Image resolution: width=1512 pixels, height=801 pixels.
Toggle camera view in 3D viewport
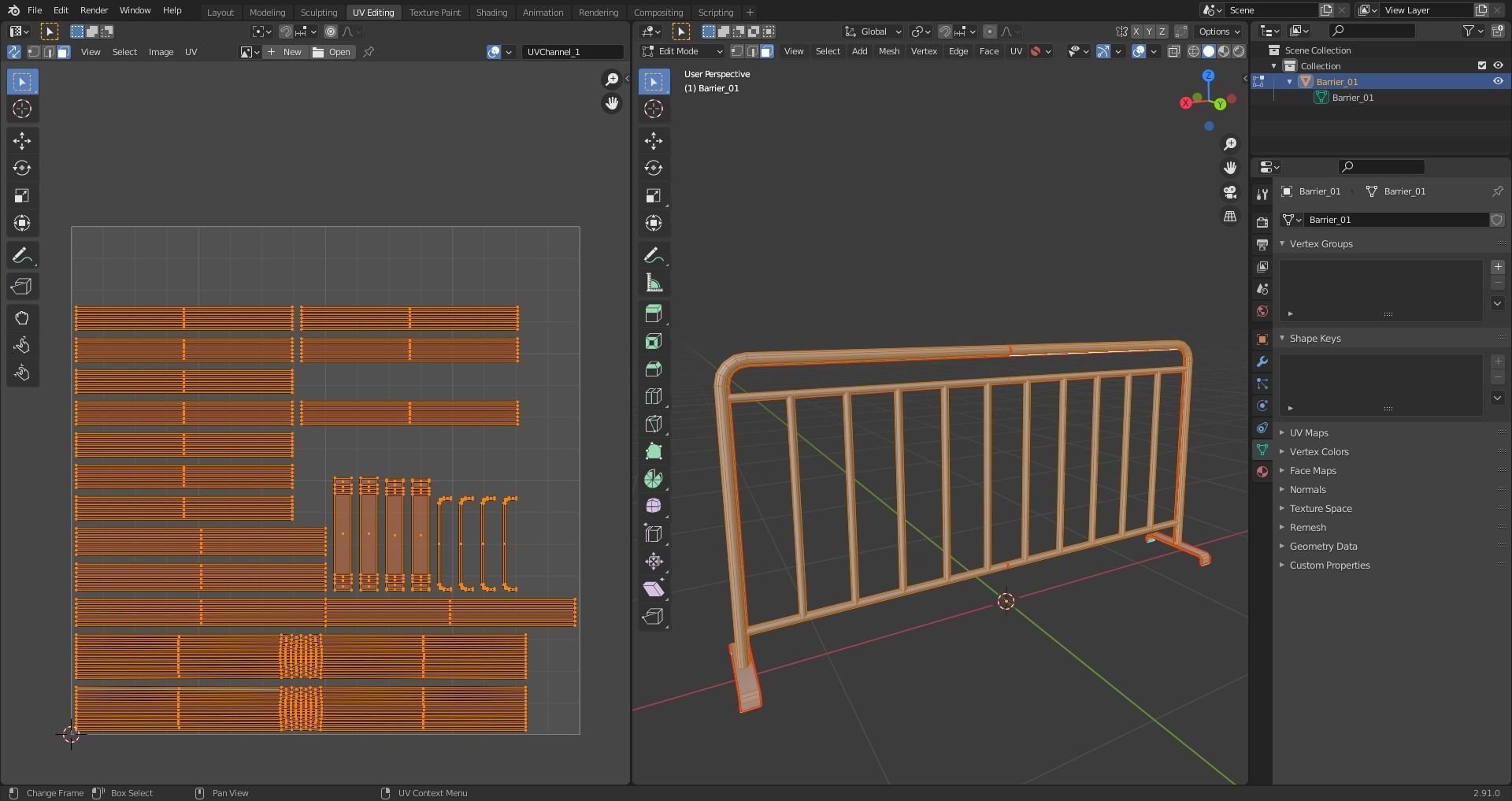[x=1230, y=192]
